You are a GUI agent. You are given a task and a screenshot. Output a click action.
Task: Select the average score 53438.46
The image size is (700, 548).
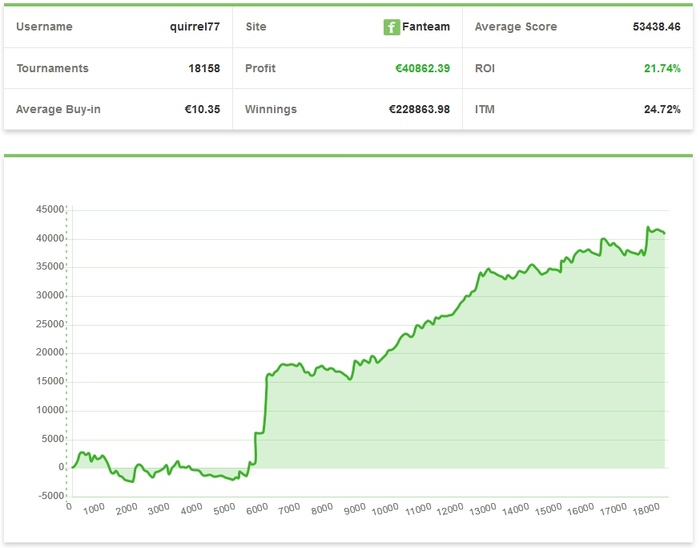(656, 27)
